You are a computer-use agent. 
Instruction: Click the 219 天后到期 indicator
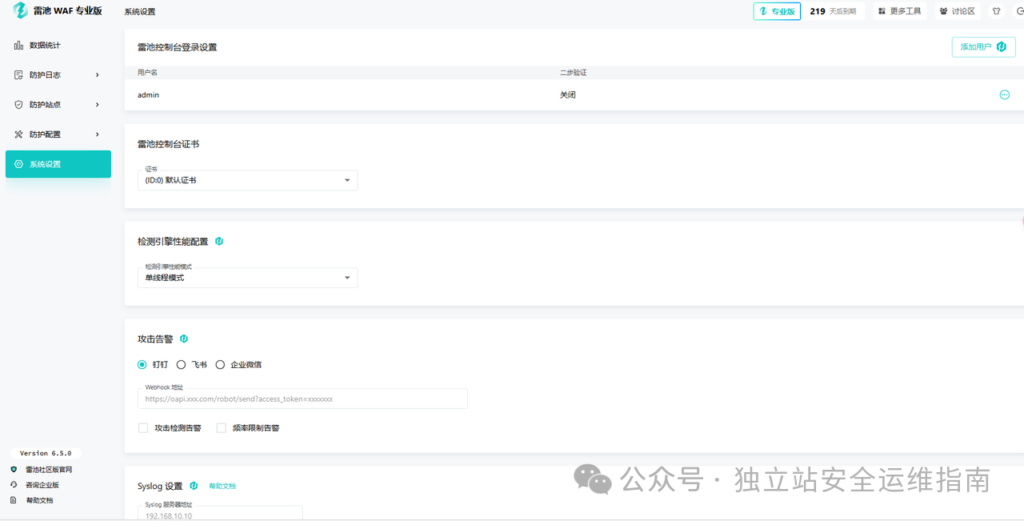point(834,11)
